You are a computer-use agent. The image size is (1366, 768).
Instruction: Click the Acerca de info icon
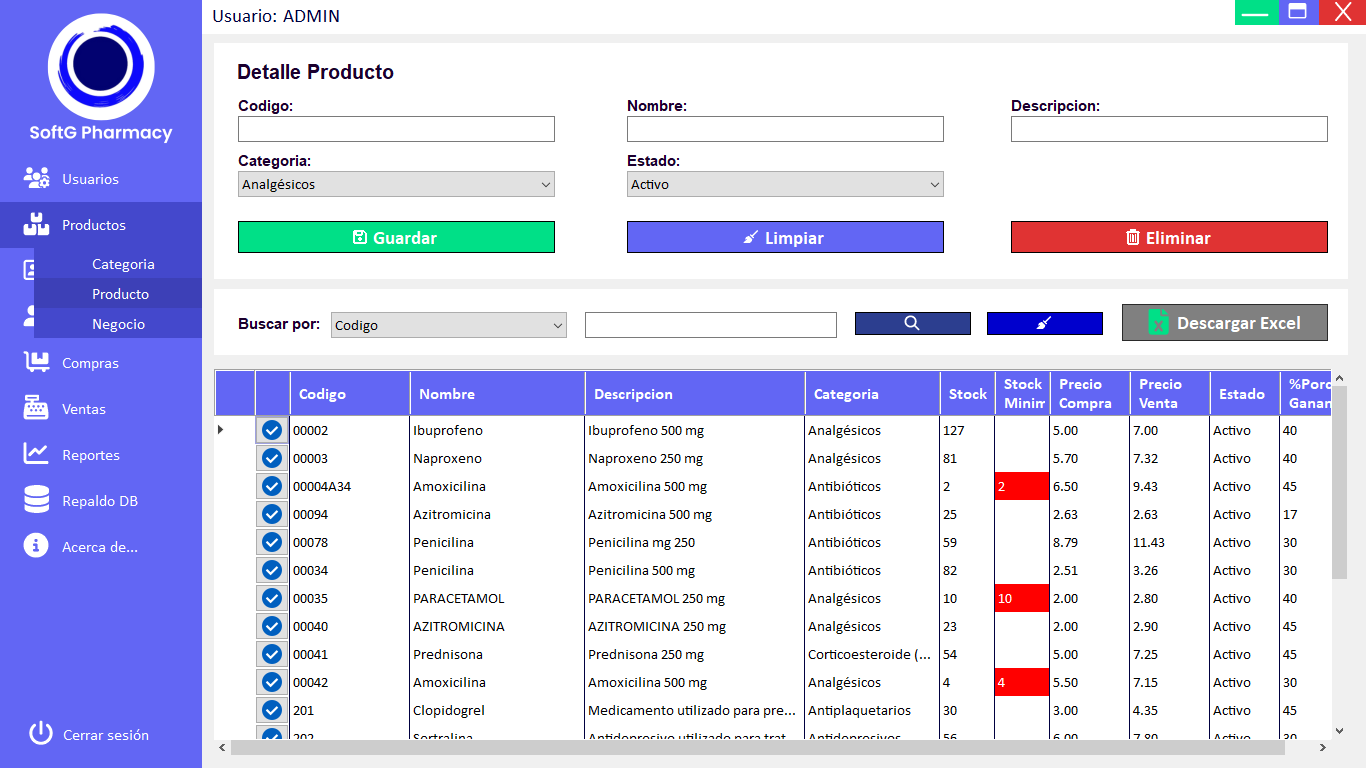[x=37, y=547]
